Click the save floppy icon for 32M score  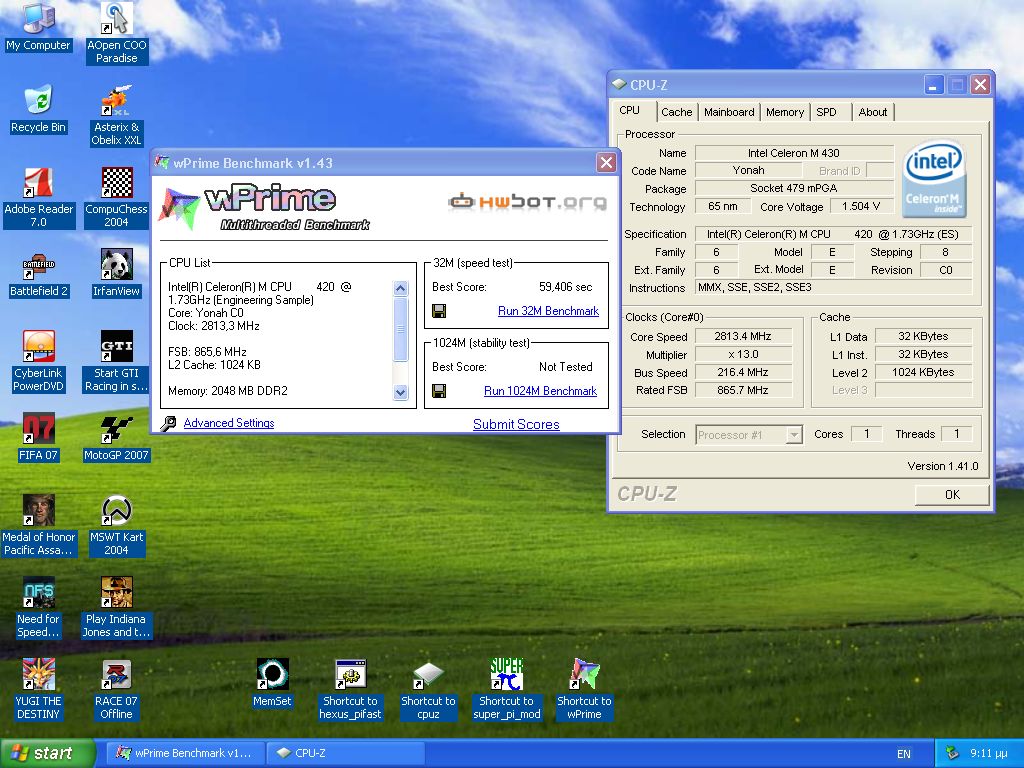click(439, 311)
